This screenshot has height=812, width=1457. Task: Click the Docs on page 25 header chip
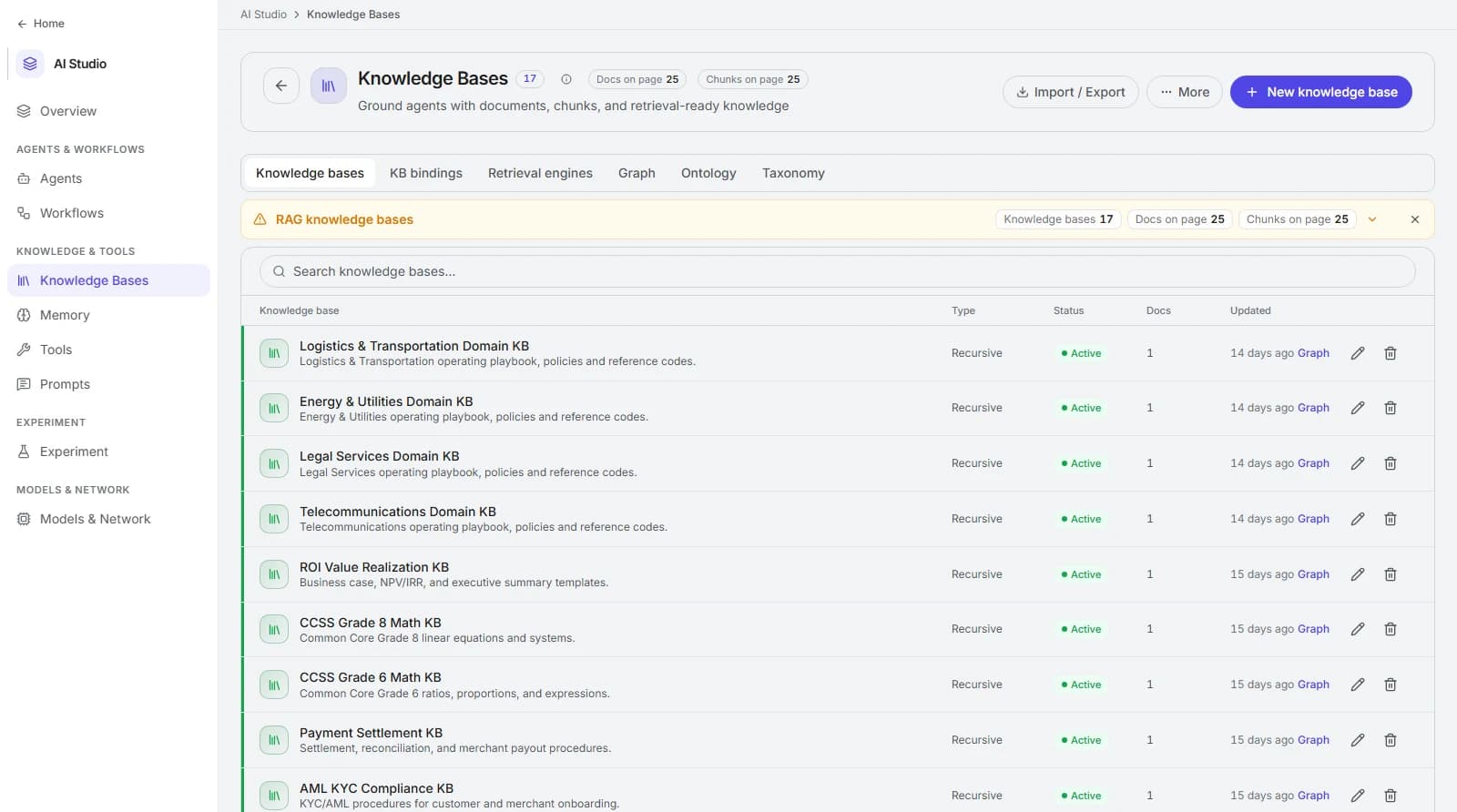[637, 79]
